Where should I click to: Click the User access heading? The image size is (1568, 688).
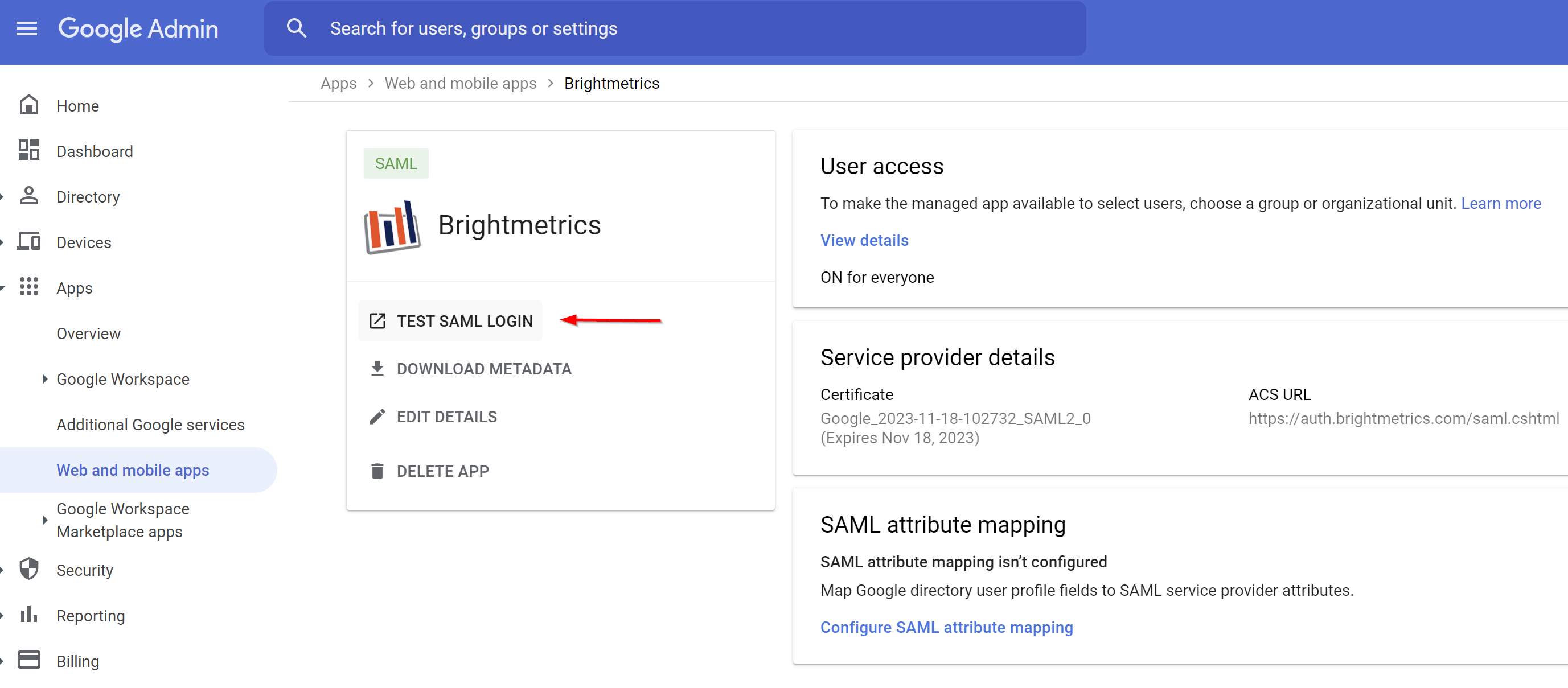(x=881, y=166)
